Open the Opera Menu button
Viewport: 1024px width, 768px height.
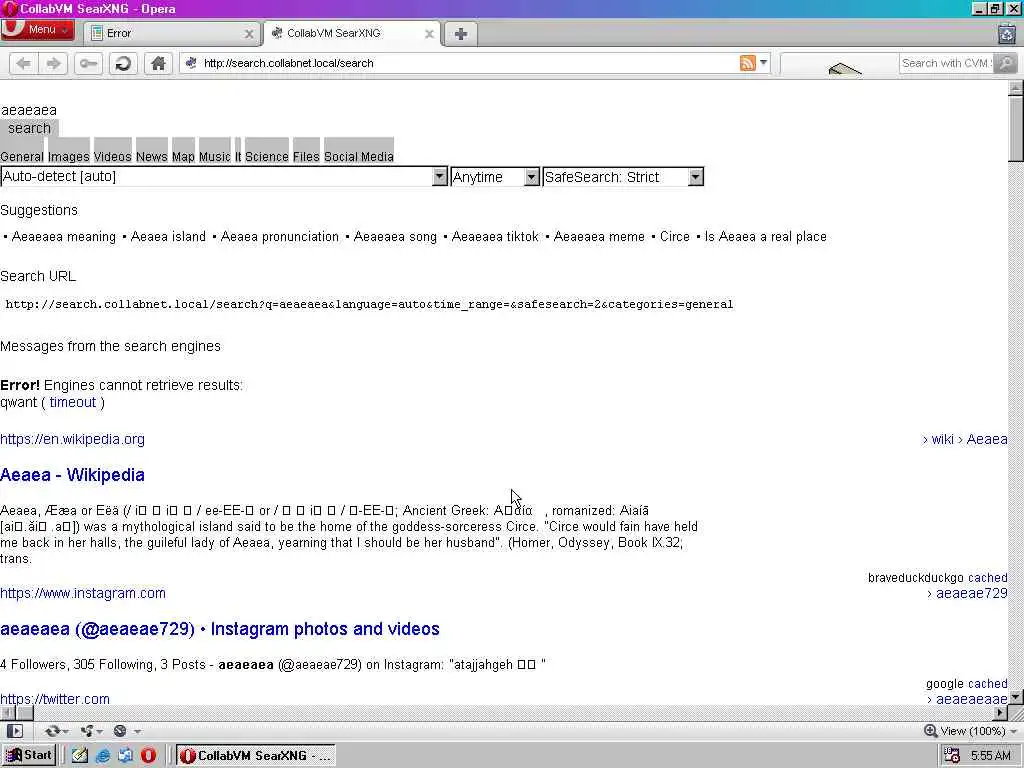tap(37, 29)
